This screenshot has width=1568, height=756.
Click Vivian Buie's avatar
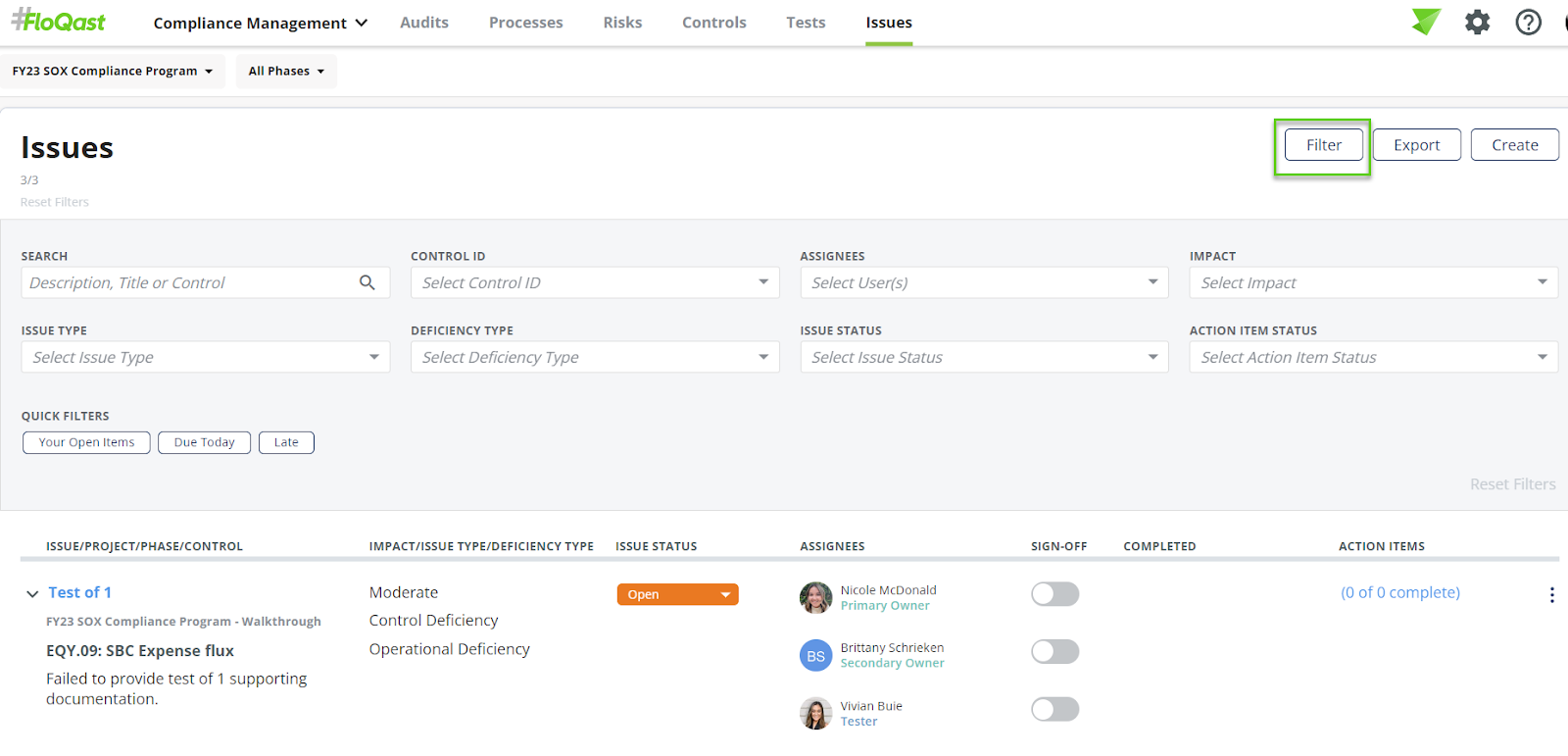tap(815, 714)
